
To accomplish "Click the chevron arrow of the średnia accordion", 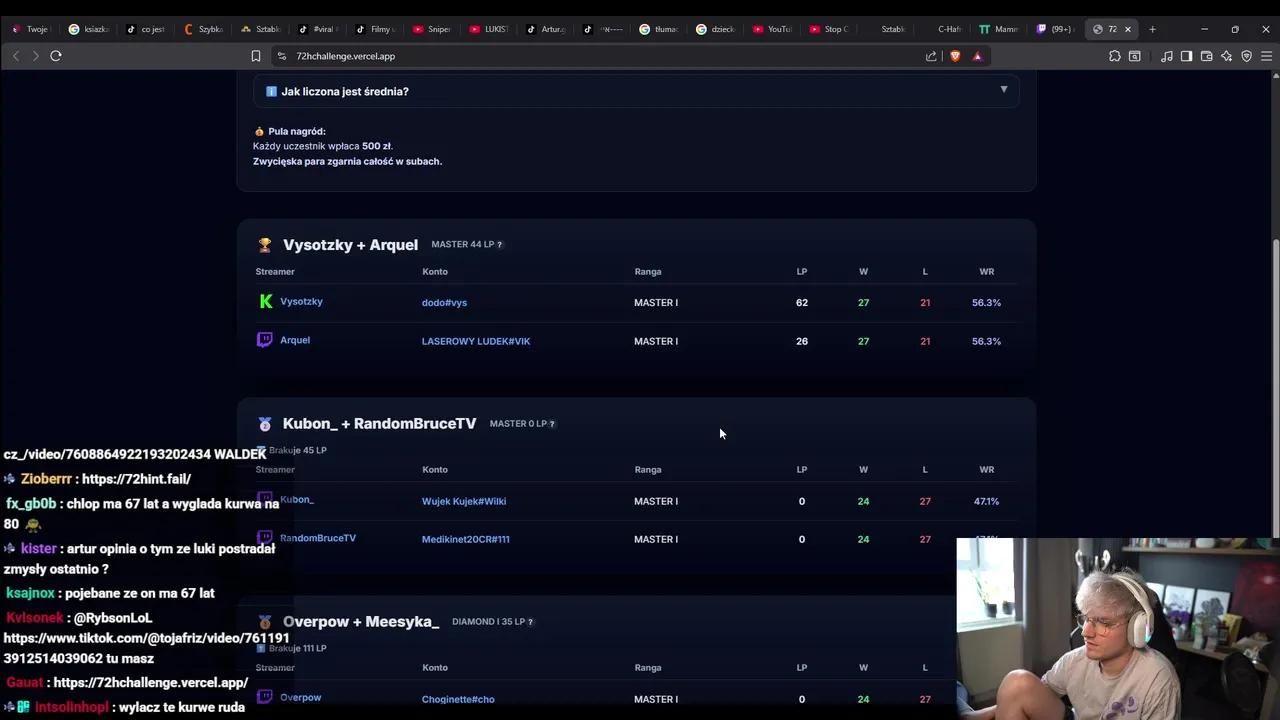I will 1004,90.
